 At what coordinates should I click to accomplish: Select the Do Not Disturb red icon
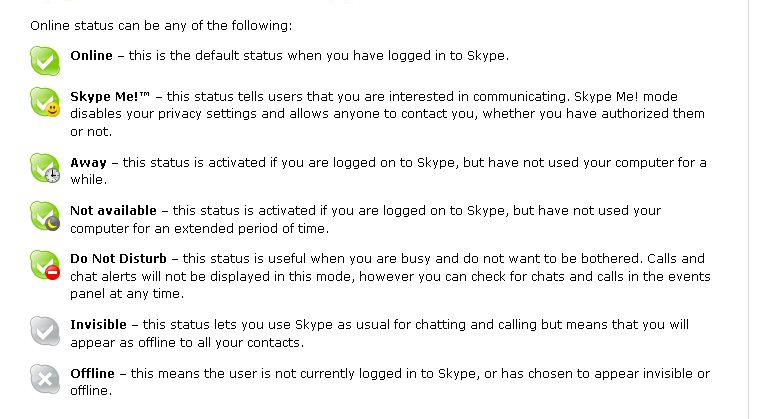(x=45, y=265)
